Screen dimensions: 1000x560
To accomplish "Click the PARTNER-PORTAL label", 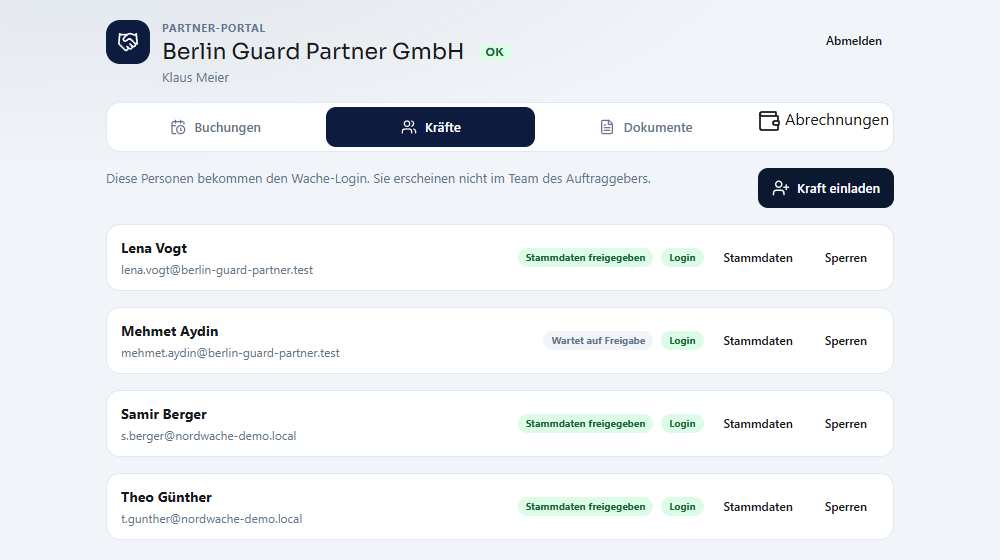I will coord(214,28).
